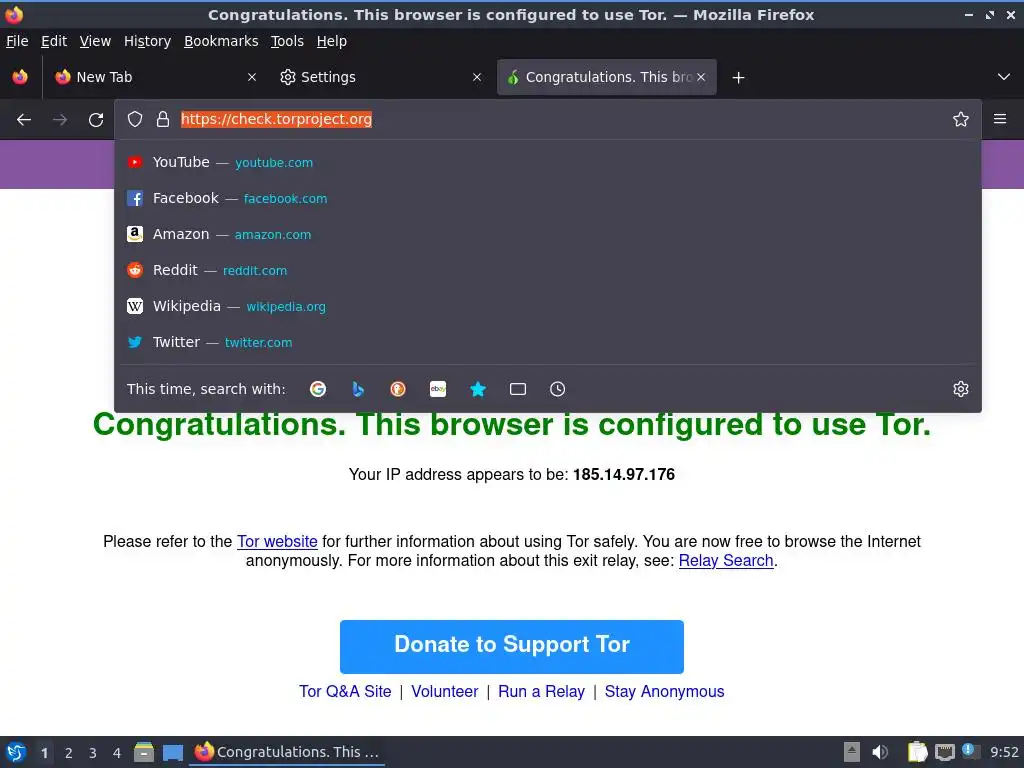Click the Firefox View icon in tab bar
The height and width of the screenshot is (768, 1024).
[20, 77]
